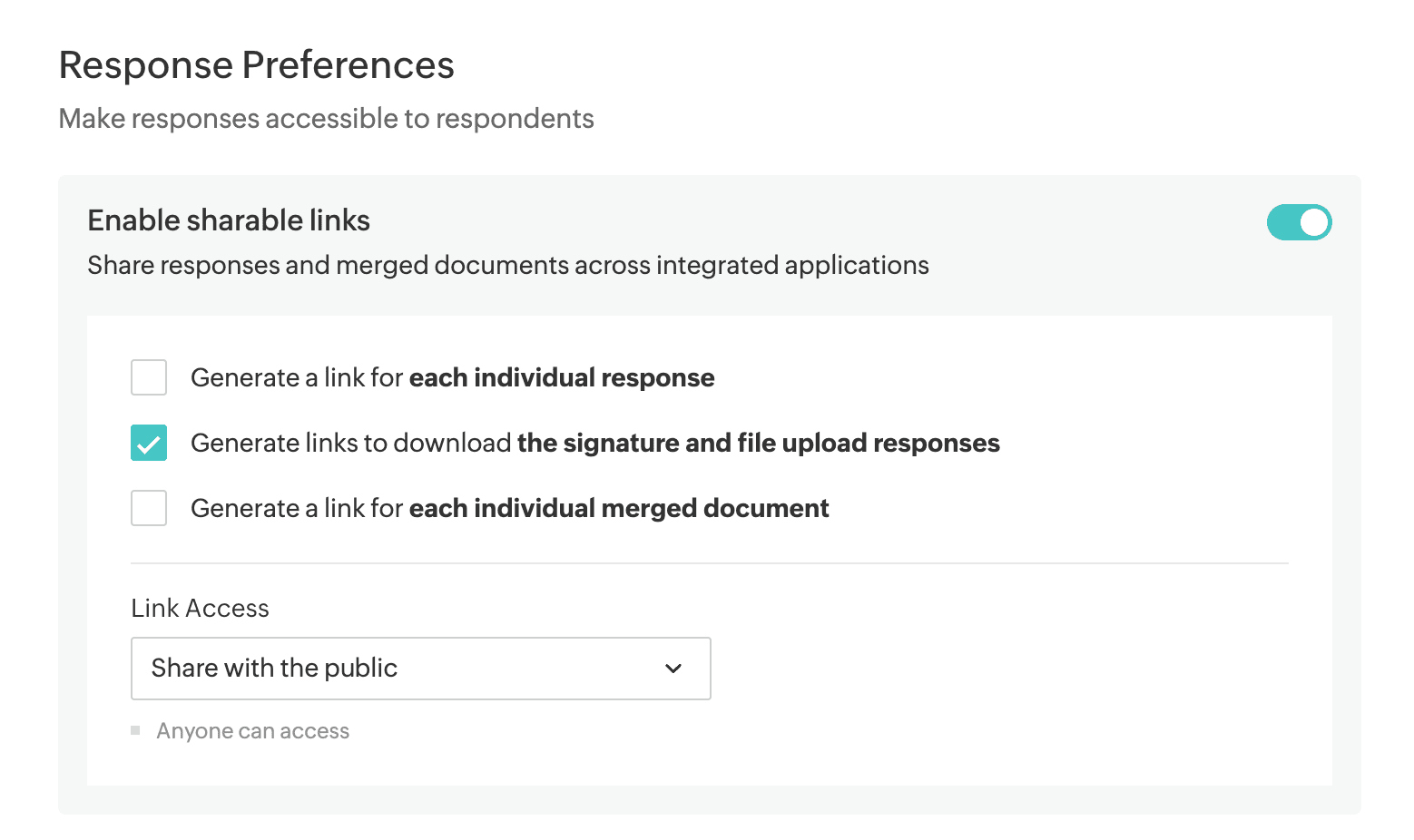1414x840 pixels.
Task: Click the bold "signature and file upload responses" text
Action: pos(758,443)
